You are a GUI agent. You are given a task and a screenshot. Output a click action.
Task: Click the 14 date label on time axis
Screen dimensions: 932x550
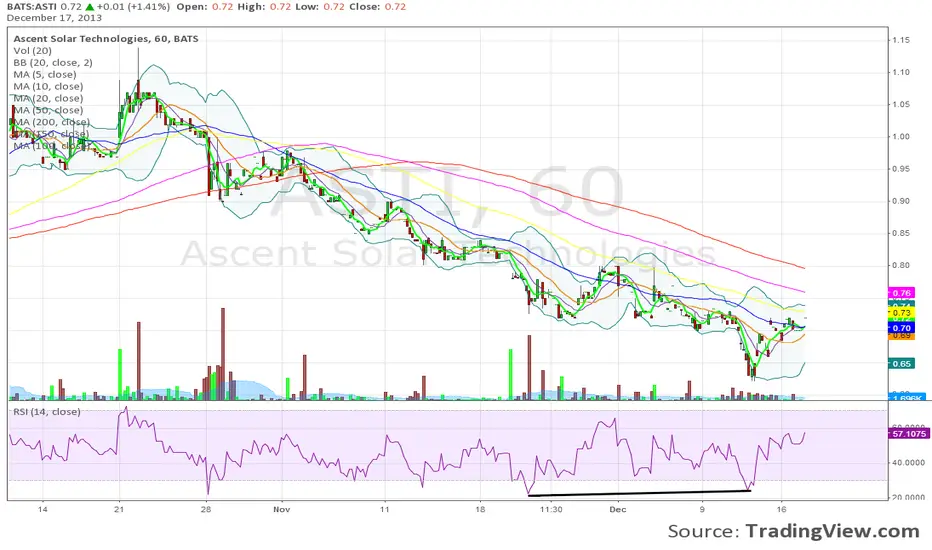point(42,509)
